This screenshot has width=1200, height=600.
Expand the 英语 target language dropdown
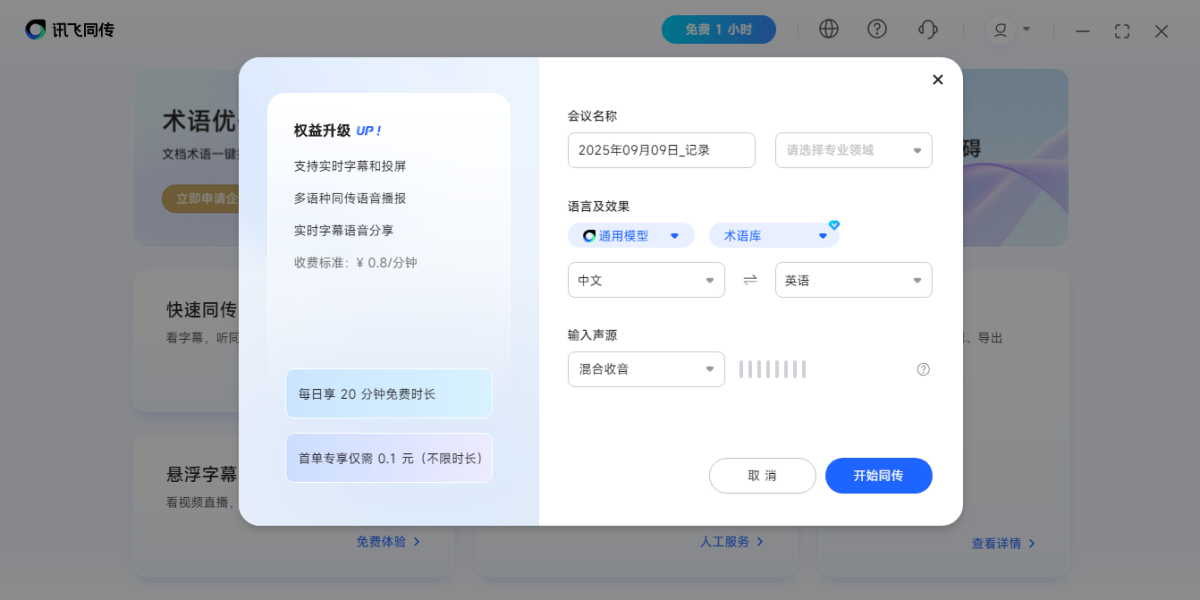[x=853, y=280]
